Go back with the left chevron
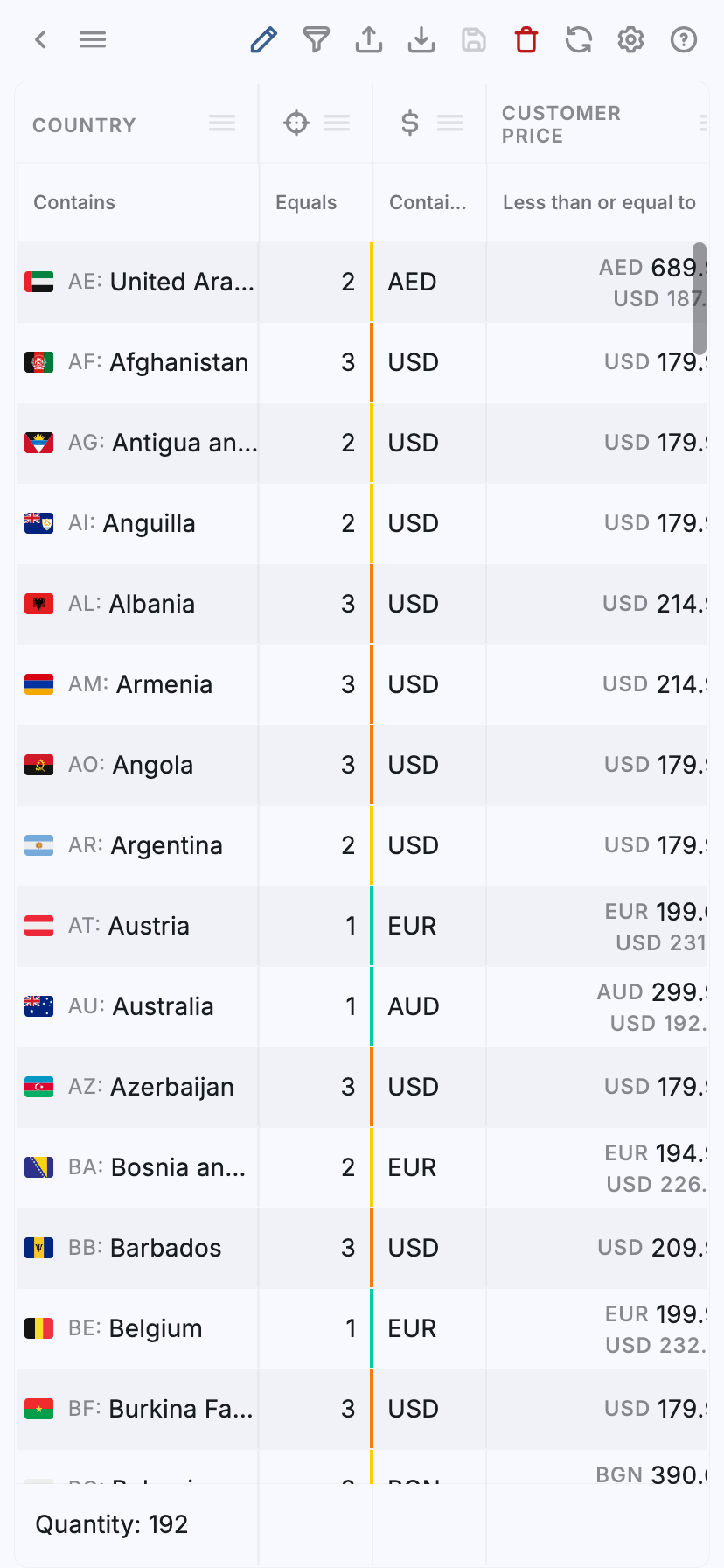Screen dimensions: 724x1568 click(x=40, y=40)
